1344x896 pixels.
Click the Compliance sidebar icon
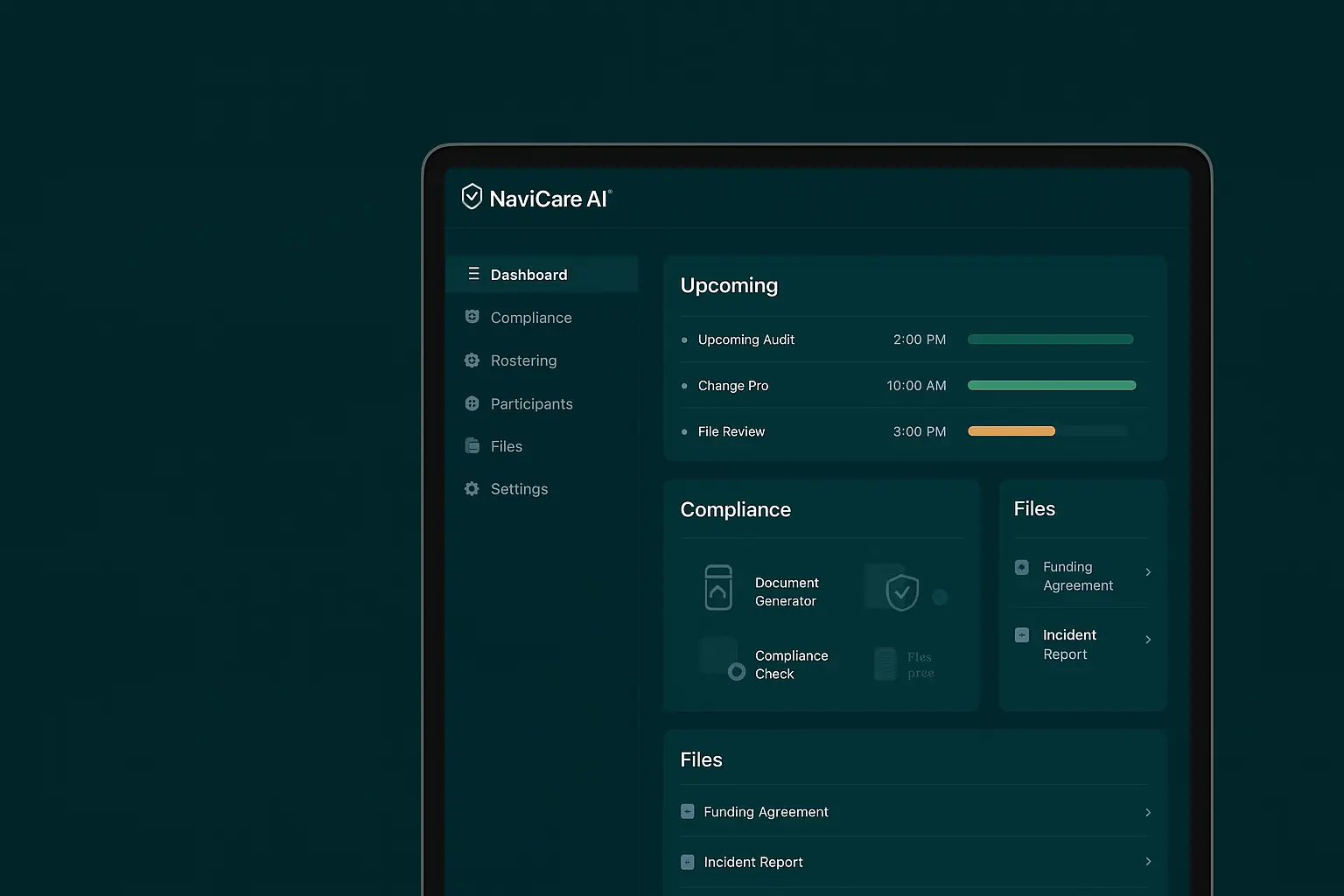pyautogui.click(x=472, y=317)
